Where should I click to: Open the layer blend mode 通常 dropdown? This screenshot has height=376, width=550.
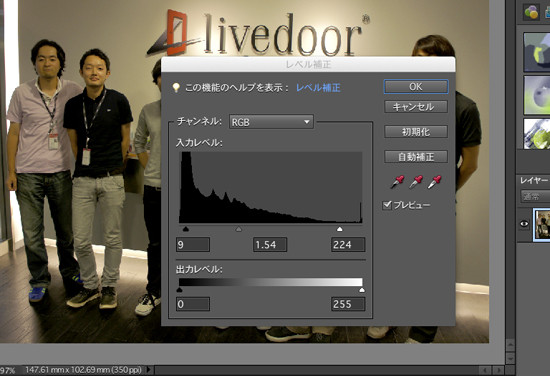click(535, 196)
